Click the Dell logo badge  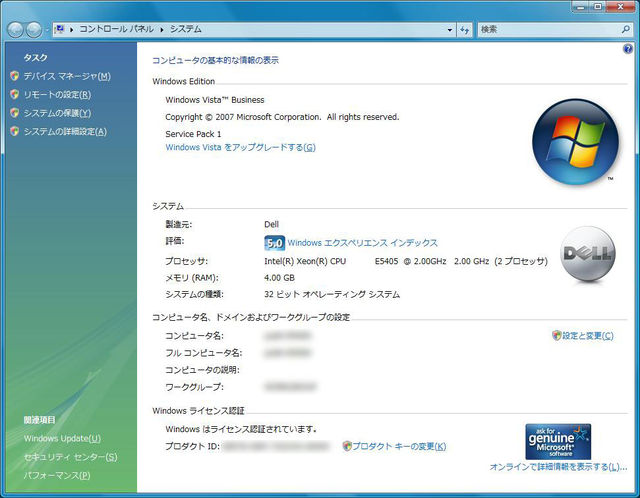click(588, 255)
